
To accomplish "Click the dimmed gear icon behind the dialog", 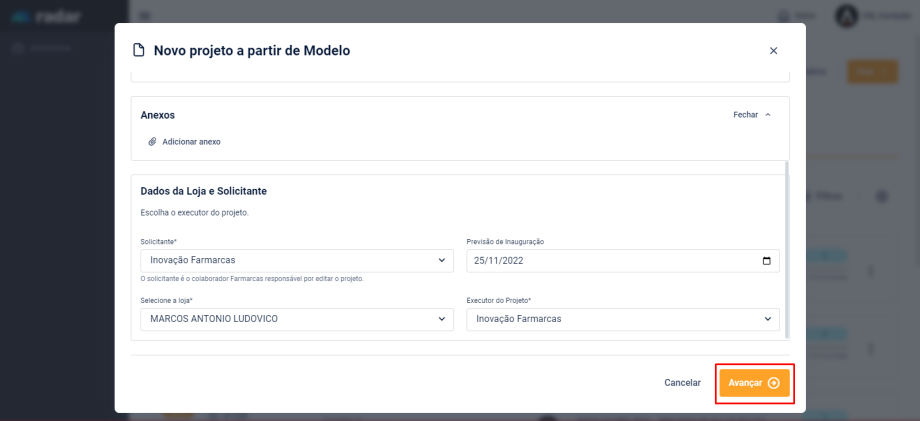I will [x=882, y=198].
